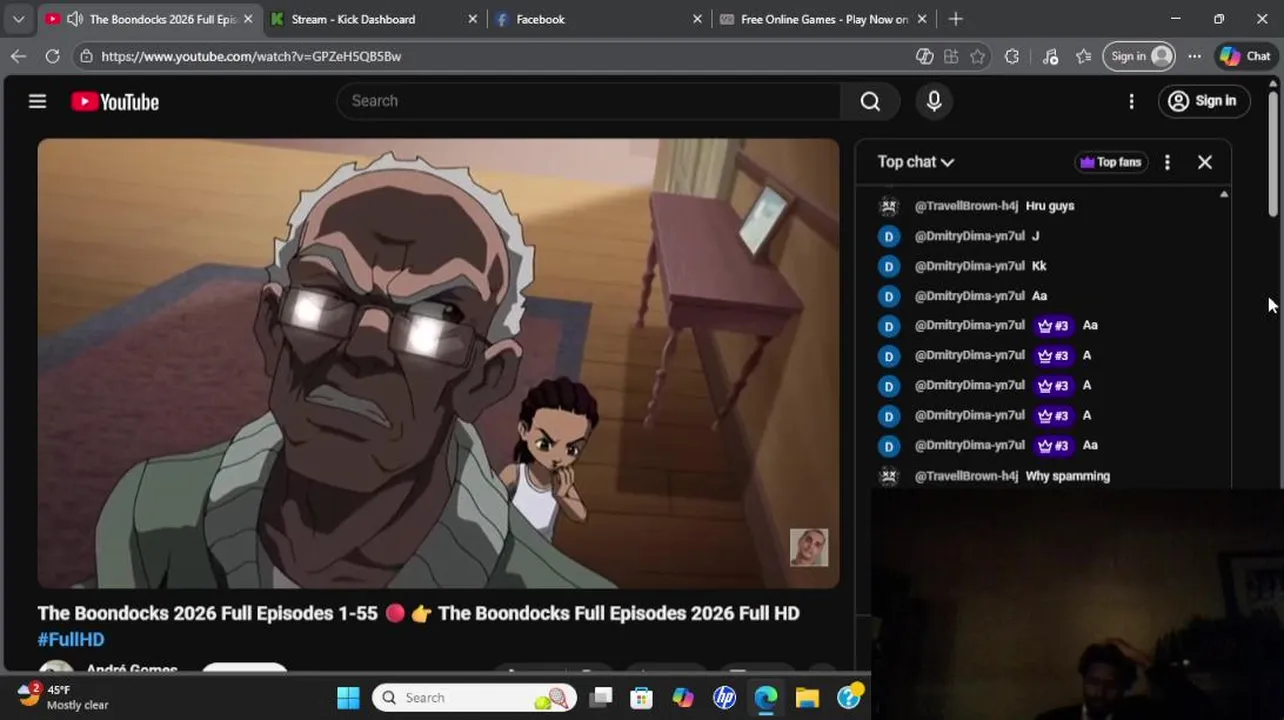This screenshot has height=720, width=1284.
Task: Launch Microsoft Store from taskbar
Action: (x=642, y=698)
